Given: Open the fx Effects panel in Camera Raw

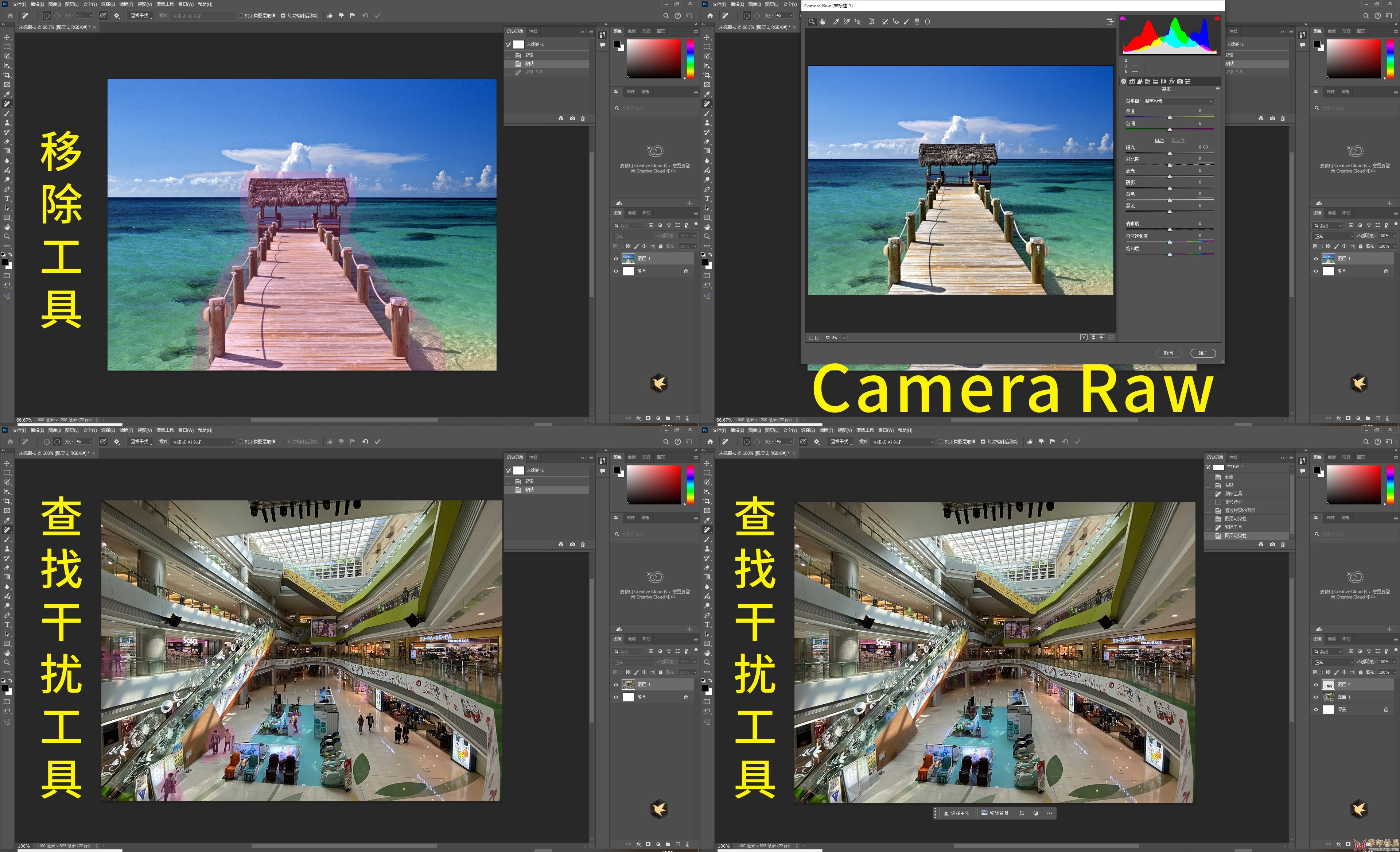Looking at the screenshot, I should coord(1172,81).
